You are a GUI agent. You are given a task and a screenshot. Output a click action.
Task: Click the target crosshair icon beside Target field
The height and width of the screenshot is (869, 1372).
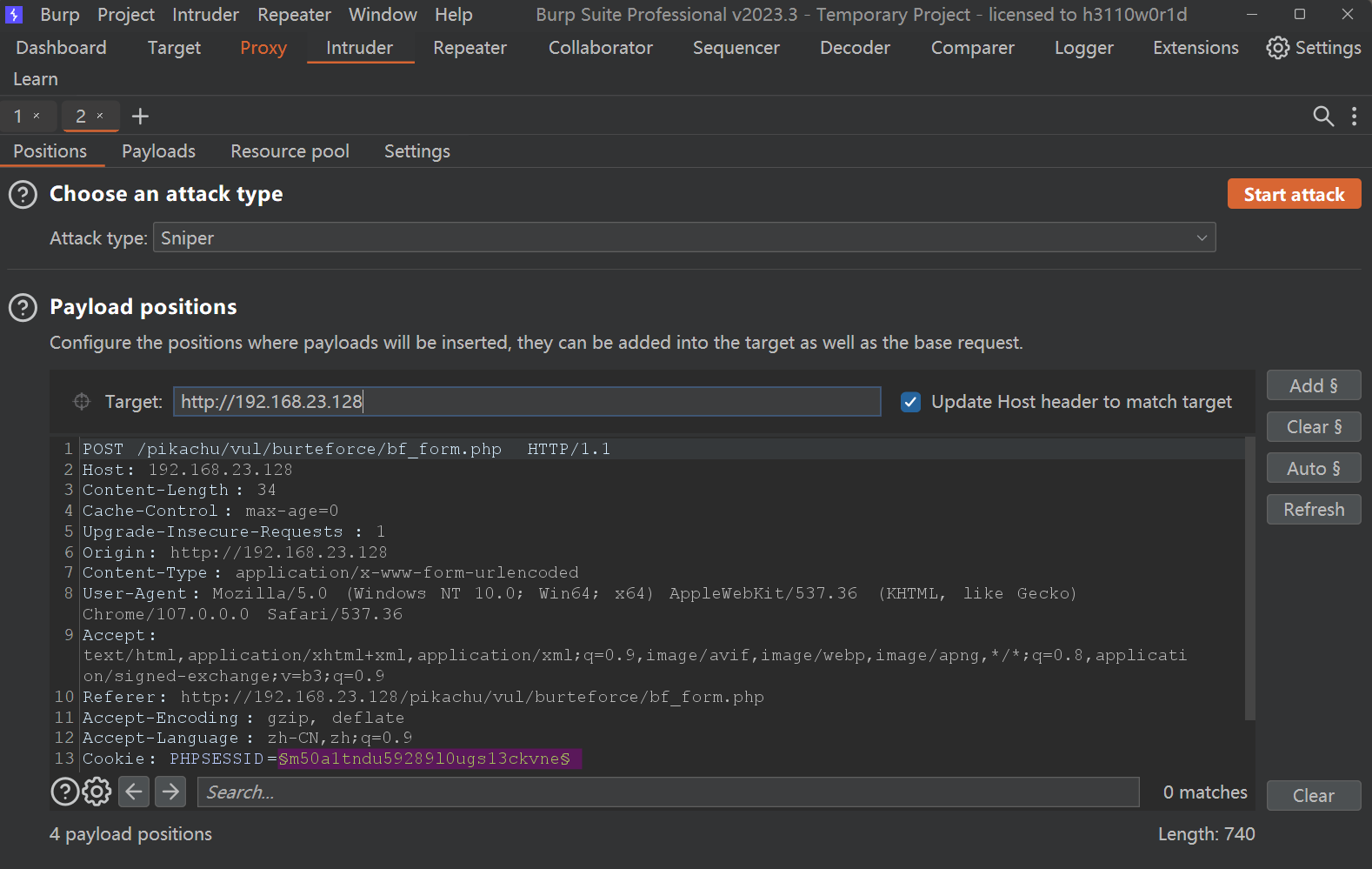pos(82,401)
